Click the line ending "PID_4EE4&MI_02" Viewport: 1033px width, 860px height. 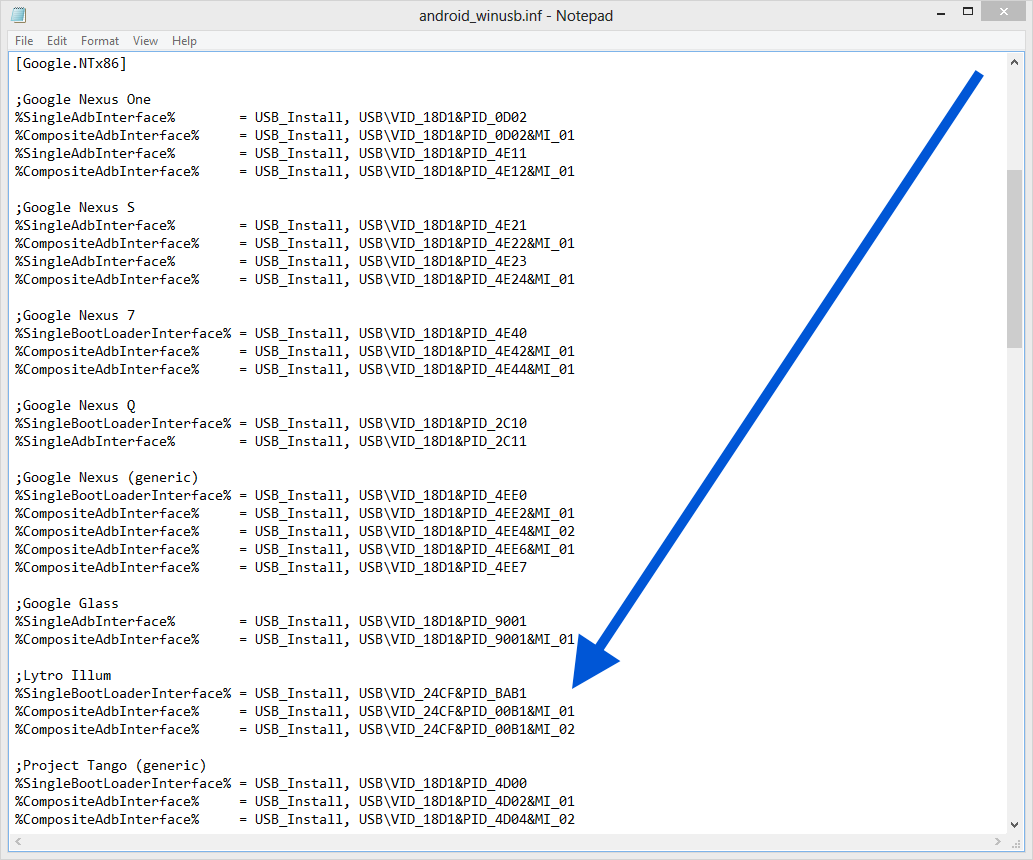click(x=294, y=531)
